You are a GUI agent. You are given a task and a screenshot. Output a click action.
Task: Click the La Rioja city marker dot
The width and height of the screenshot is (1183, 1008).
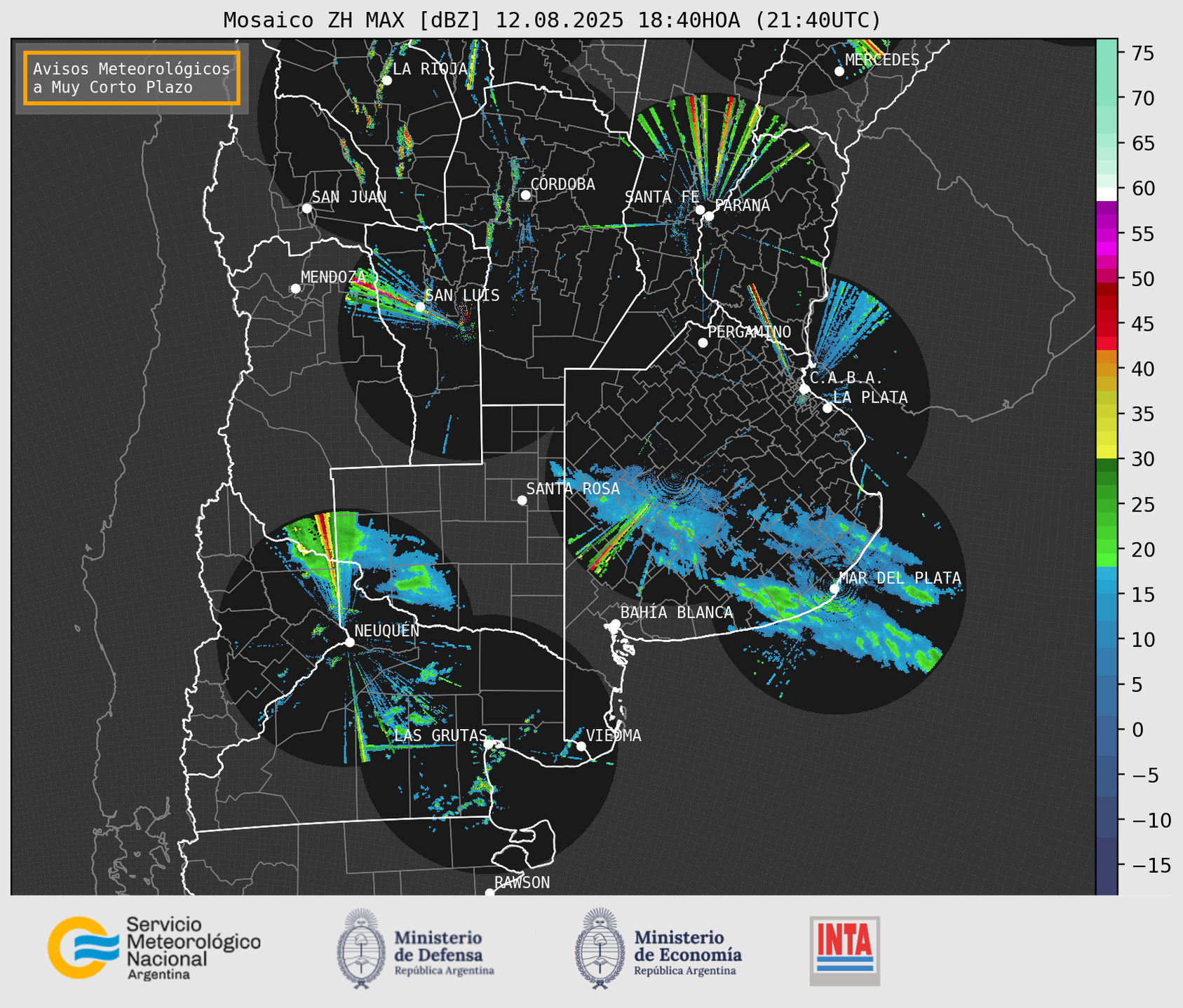pyautogui.click(x=386, y=81)
